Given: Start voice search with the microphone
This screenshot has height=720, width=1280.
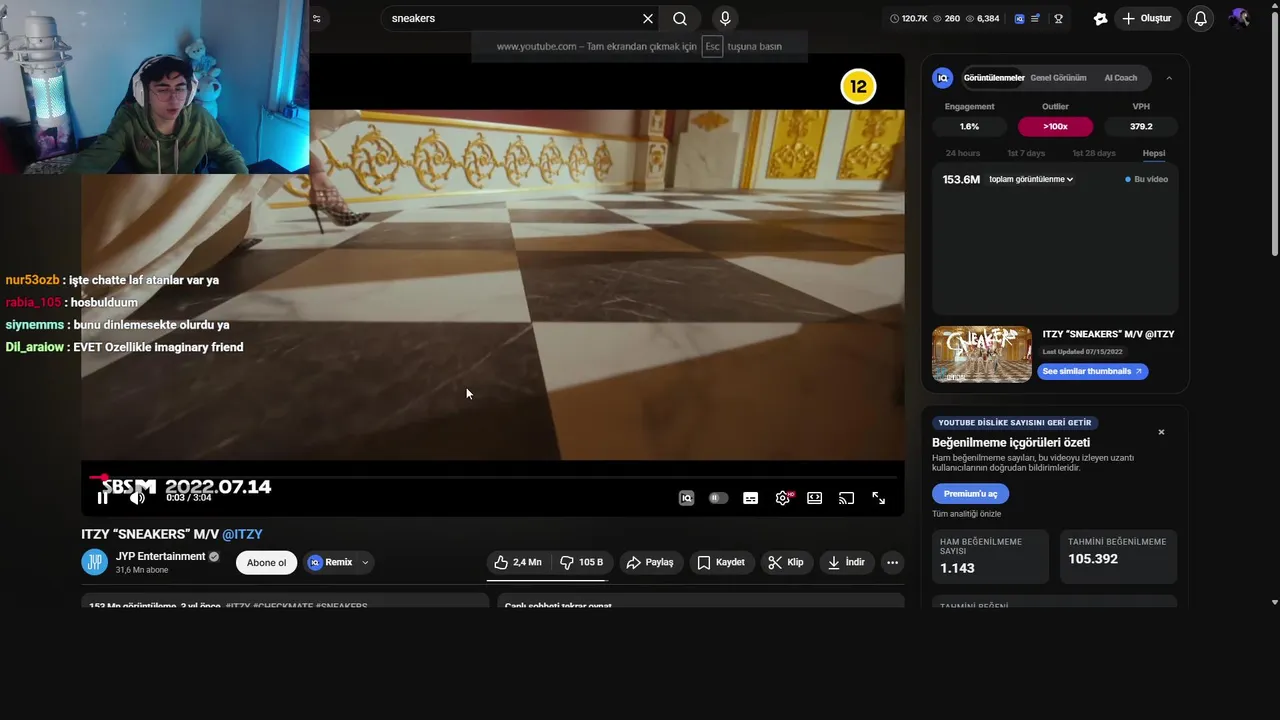Looking at the screenshot, I should click(725, 18).
